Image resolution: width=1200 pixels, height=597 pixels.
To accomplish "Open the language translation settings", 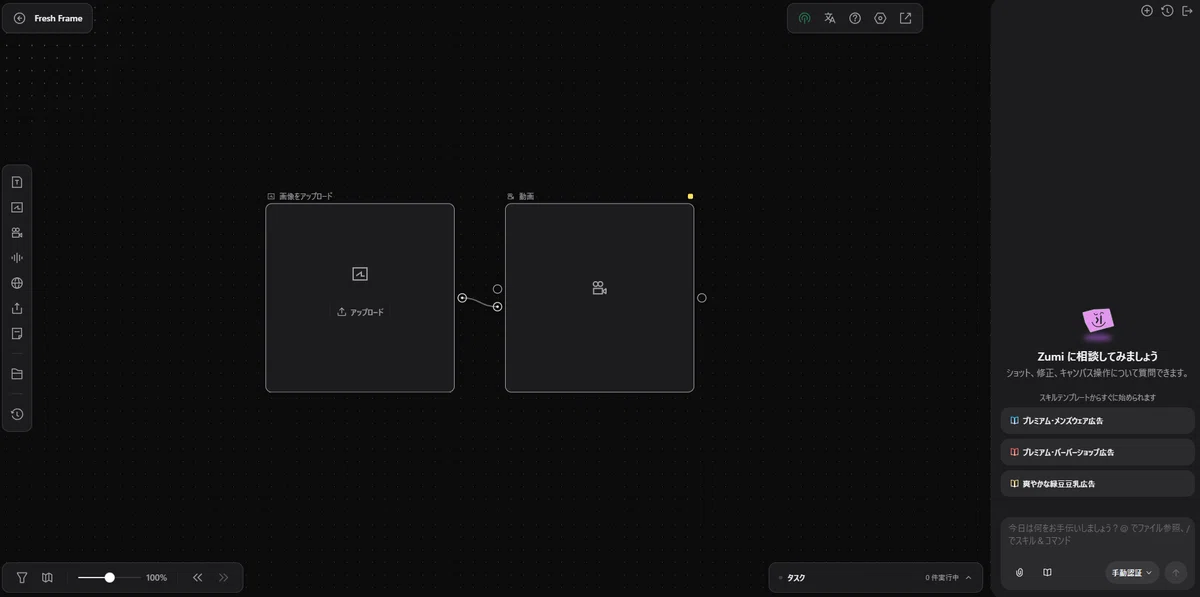I will point(830,18).
